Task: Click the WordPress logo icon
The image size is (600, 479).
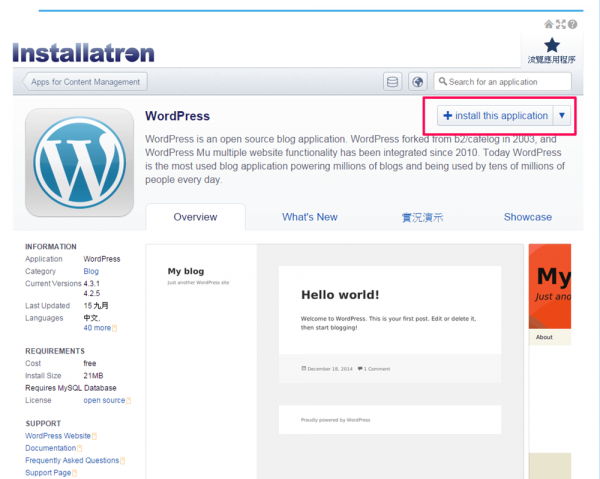Action: click(80, 163)
